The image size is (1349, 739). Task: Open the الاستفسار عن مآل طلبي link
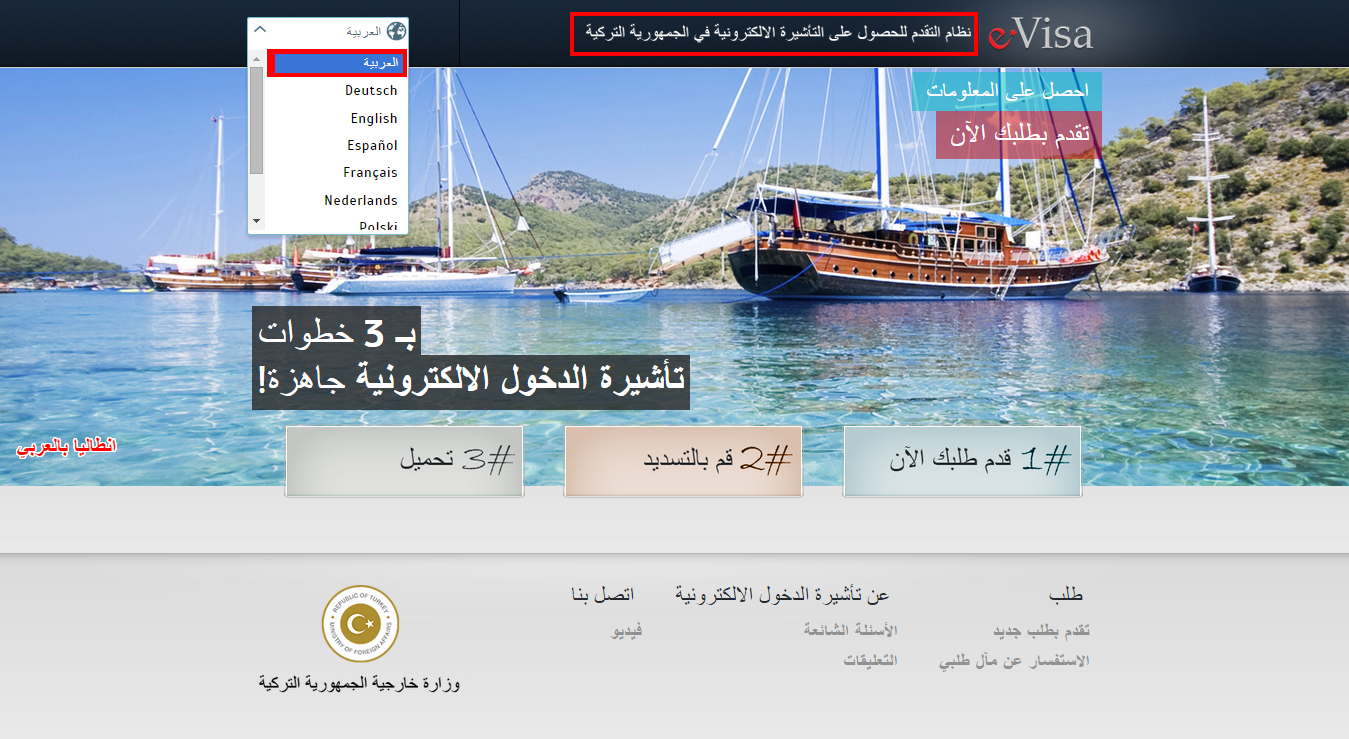tap(1014, 661)
